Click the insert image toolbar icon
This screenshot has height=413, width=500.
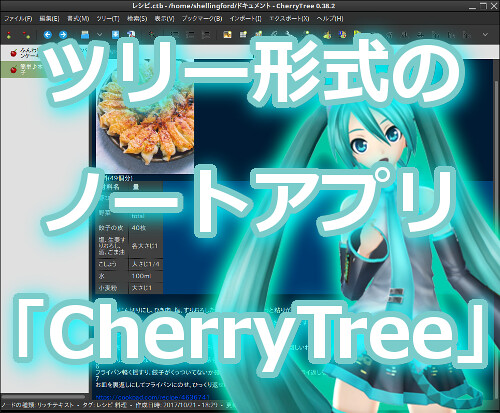227,35
